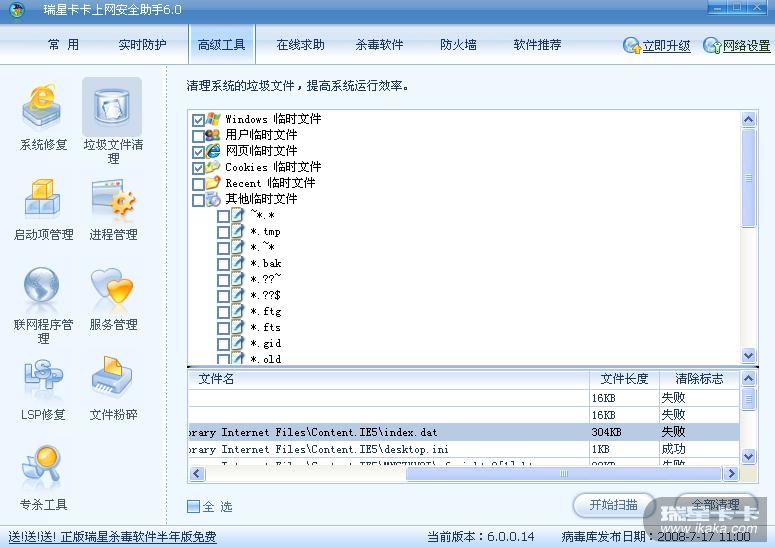Click the 用户临时文件 users icon
Screen dimensions: 775x548
[213, 134]
